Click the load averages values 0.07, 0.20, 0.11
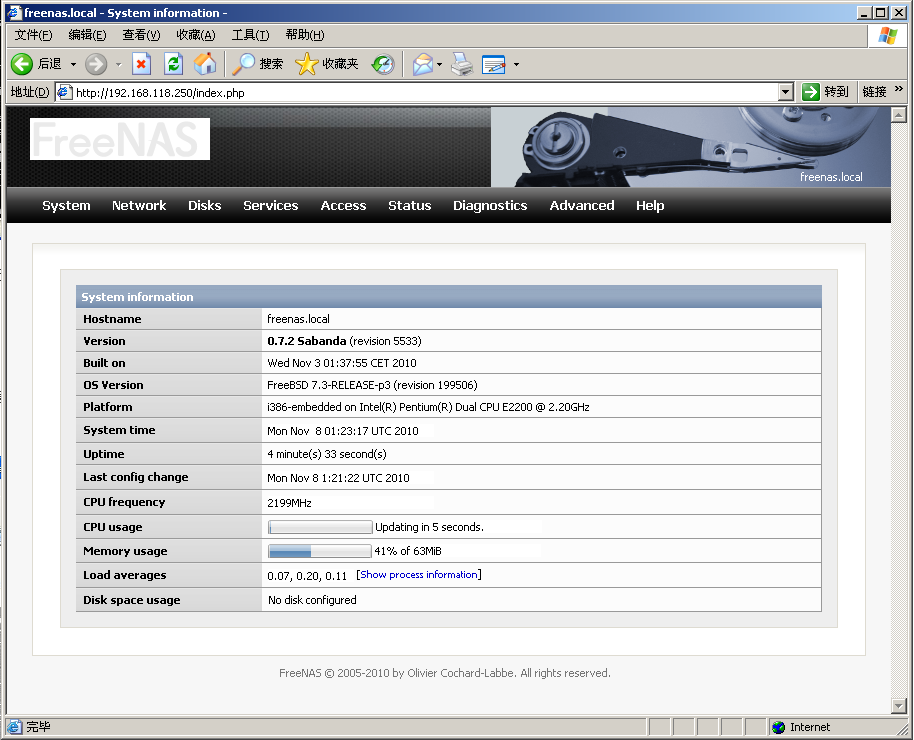 click(307, 576)
